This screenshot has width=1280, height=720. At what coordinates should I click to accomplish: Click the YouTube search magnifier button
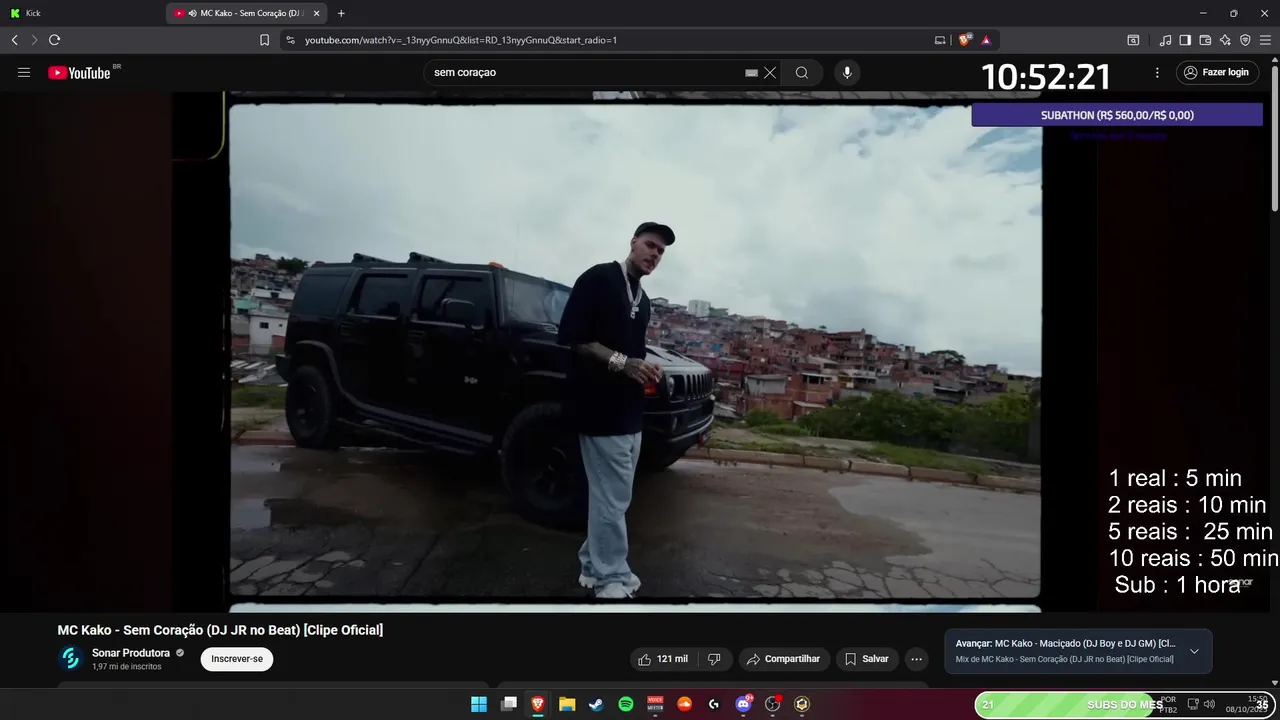pos(802,72)
